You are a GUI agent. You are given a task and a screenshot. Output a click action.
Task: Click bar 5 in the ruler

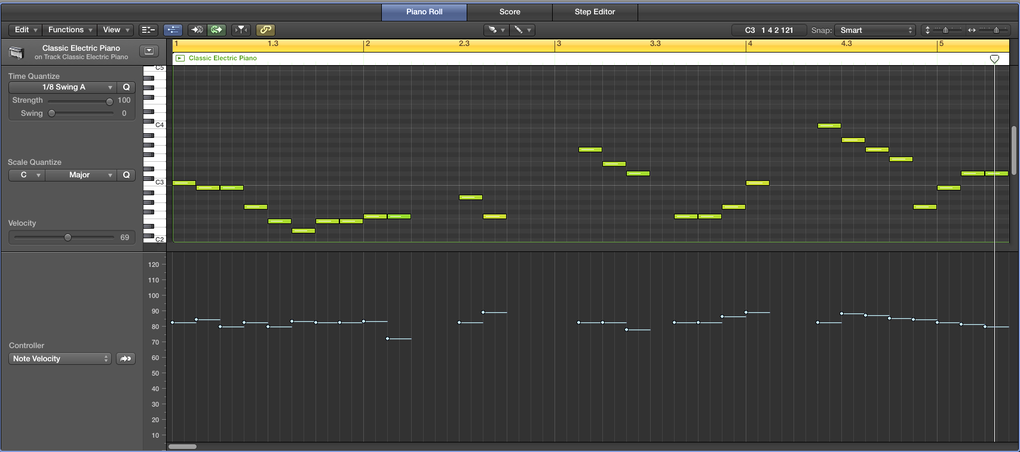click(941, 44)
